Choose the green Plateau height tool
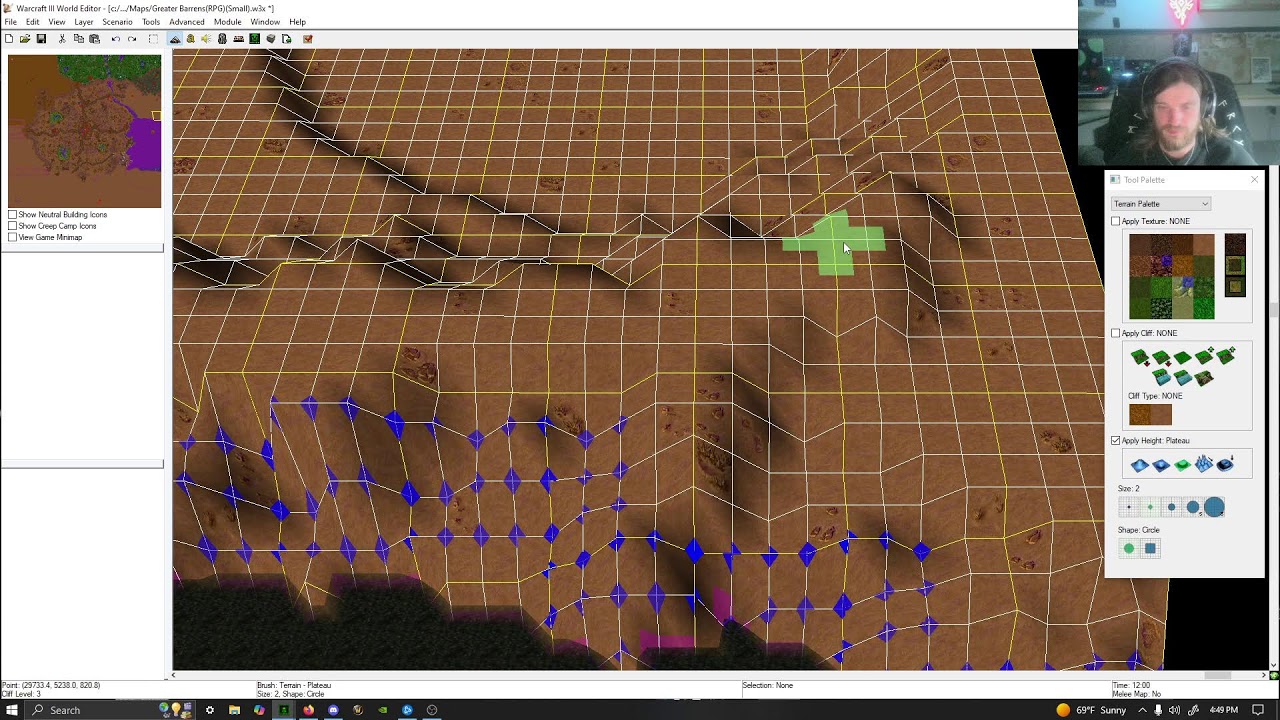This screenshot has height=720, width=1280. pos(1181,465)
